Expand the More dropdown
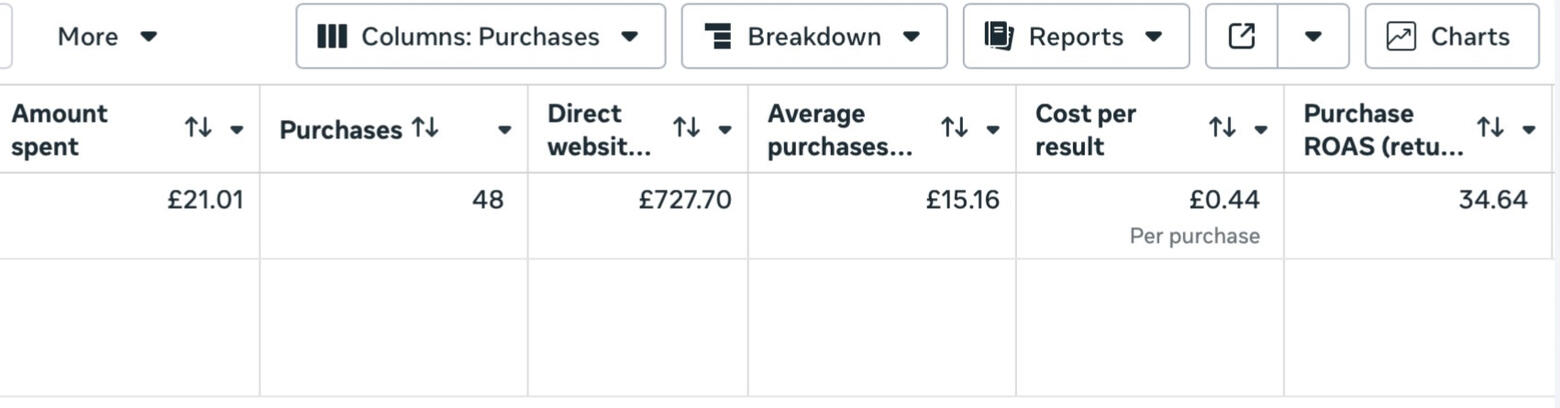The height and width of the screenshot is (408, 1560). (108, 37)
